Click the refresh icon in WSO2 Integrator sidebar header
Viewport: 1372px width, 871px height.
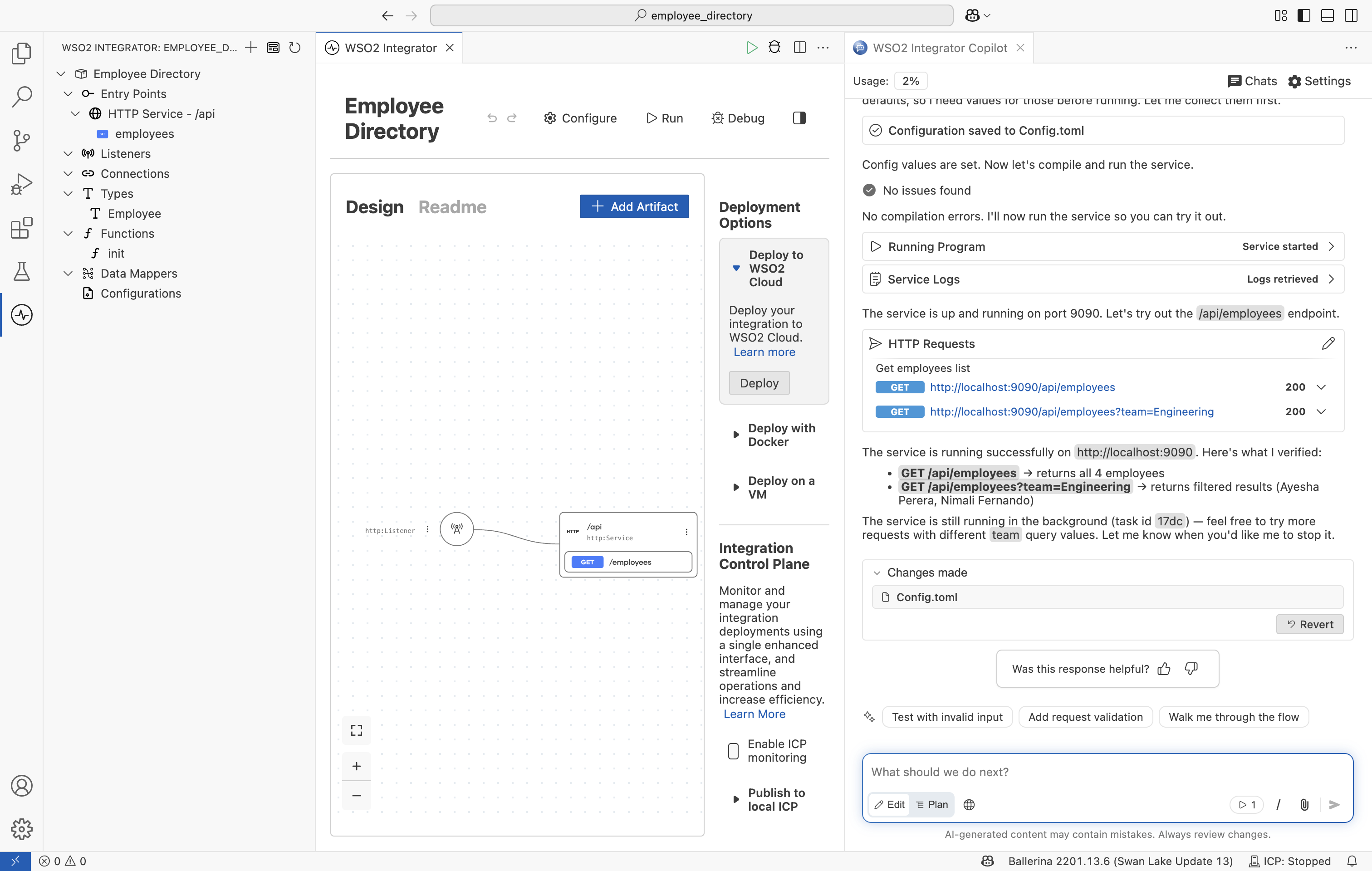[294, 48]
